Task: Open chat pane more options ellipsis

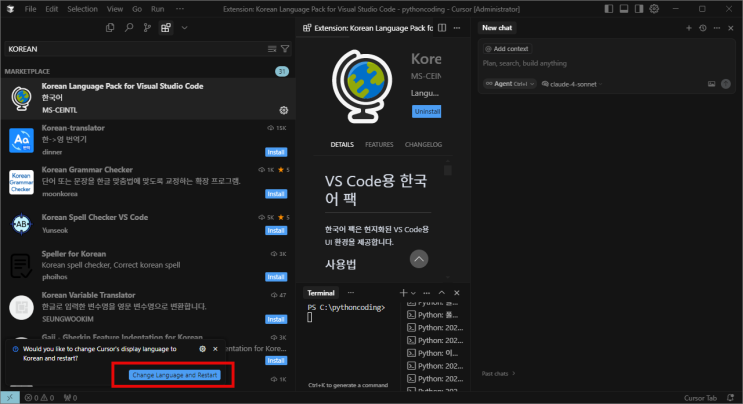Action: (x=717, y=28)
